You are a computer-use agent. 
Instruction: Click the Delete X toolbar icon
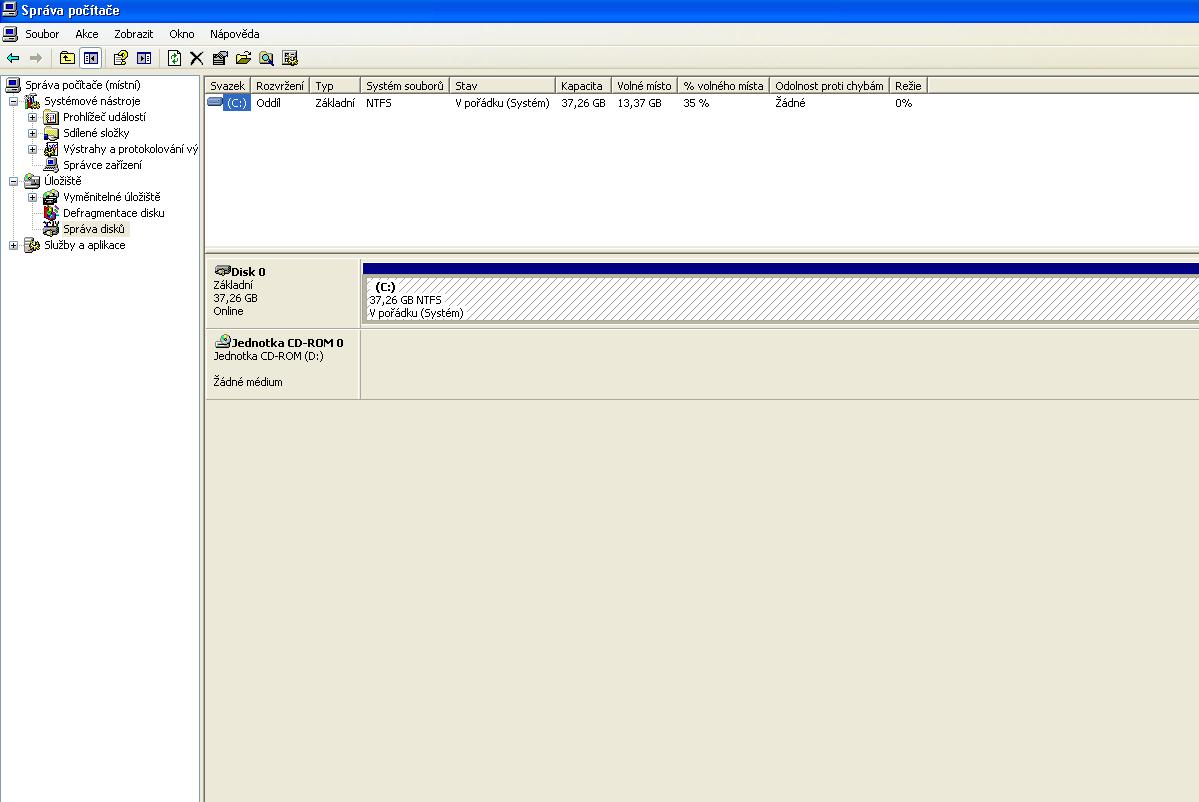pyautogui.click(x=197, y=58)
